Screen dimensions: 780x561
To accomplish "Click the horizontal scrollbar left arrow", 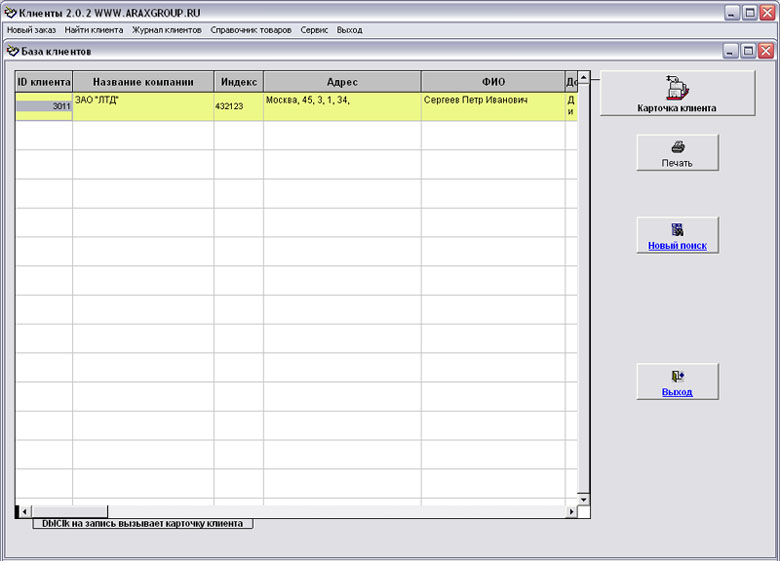I will coord(24,511).
